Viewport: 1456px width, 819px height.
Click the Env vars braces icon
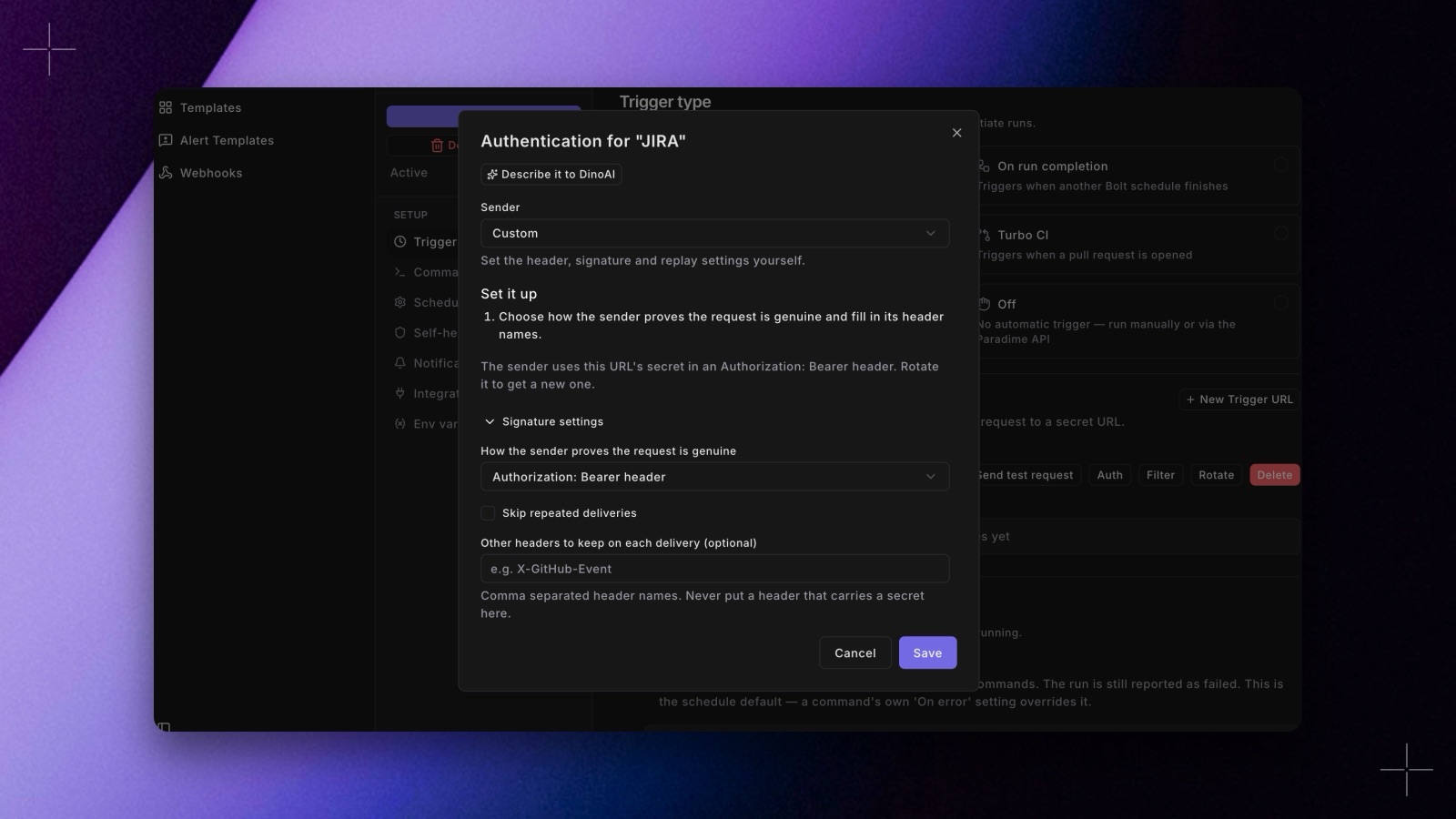click(399, 424)
